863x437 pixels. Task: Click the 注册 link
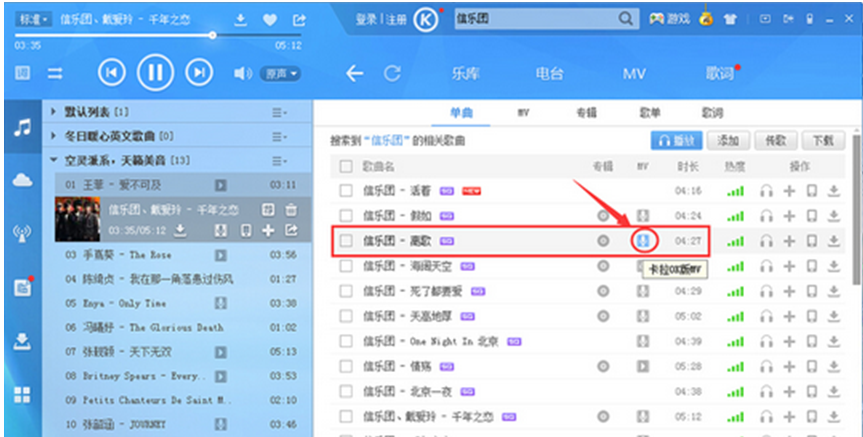click(x=395, y=20)
